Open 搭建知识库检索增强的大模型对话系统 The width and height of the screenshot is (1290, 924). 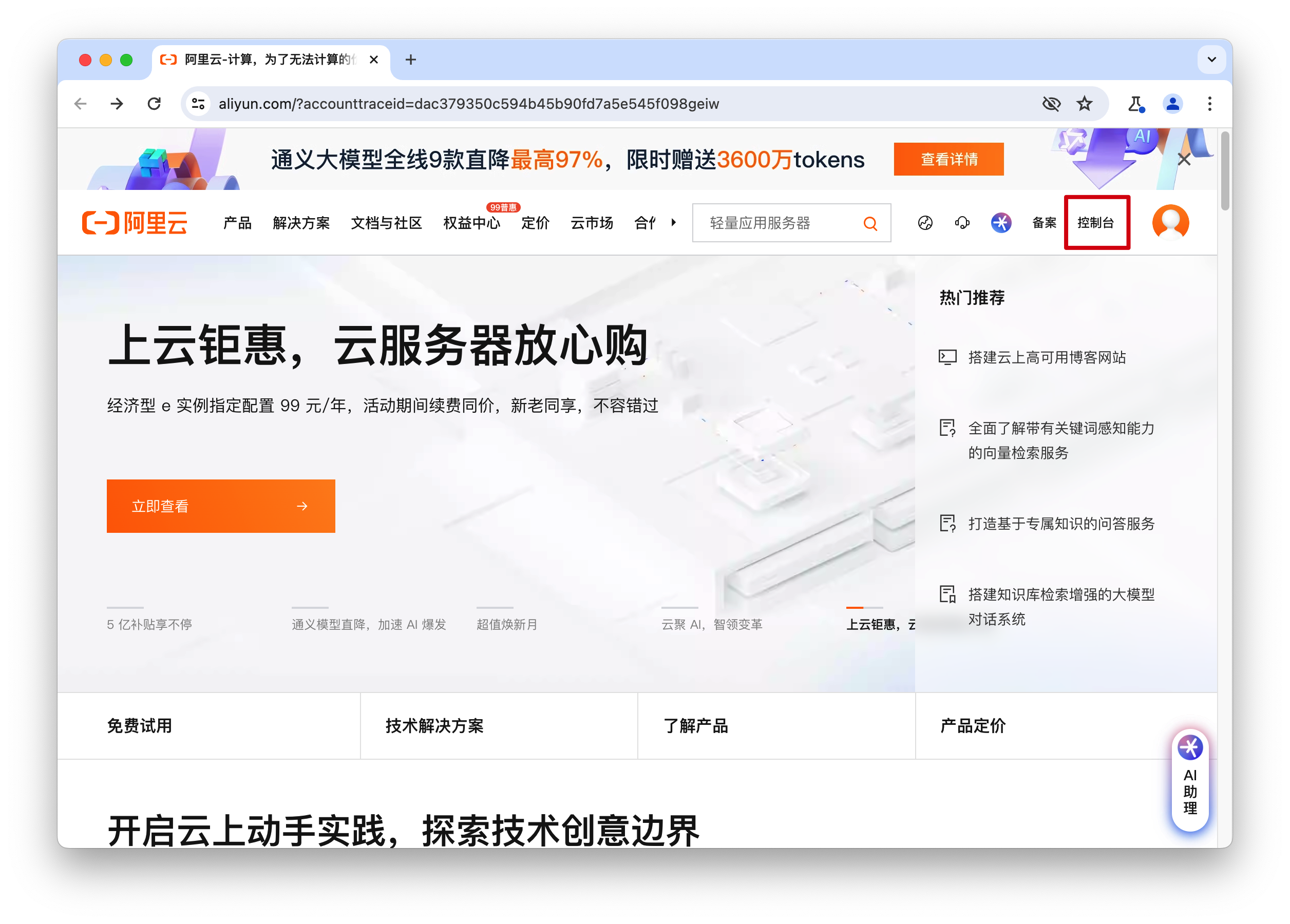tap(1061, 607)
